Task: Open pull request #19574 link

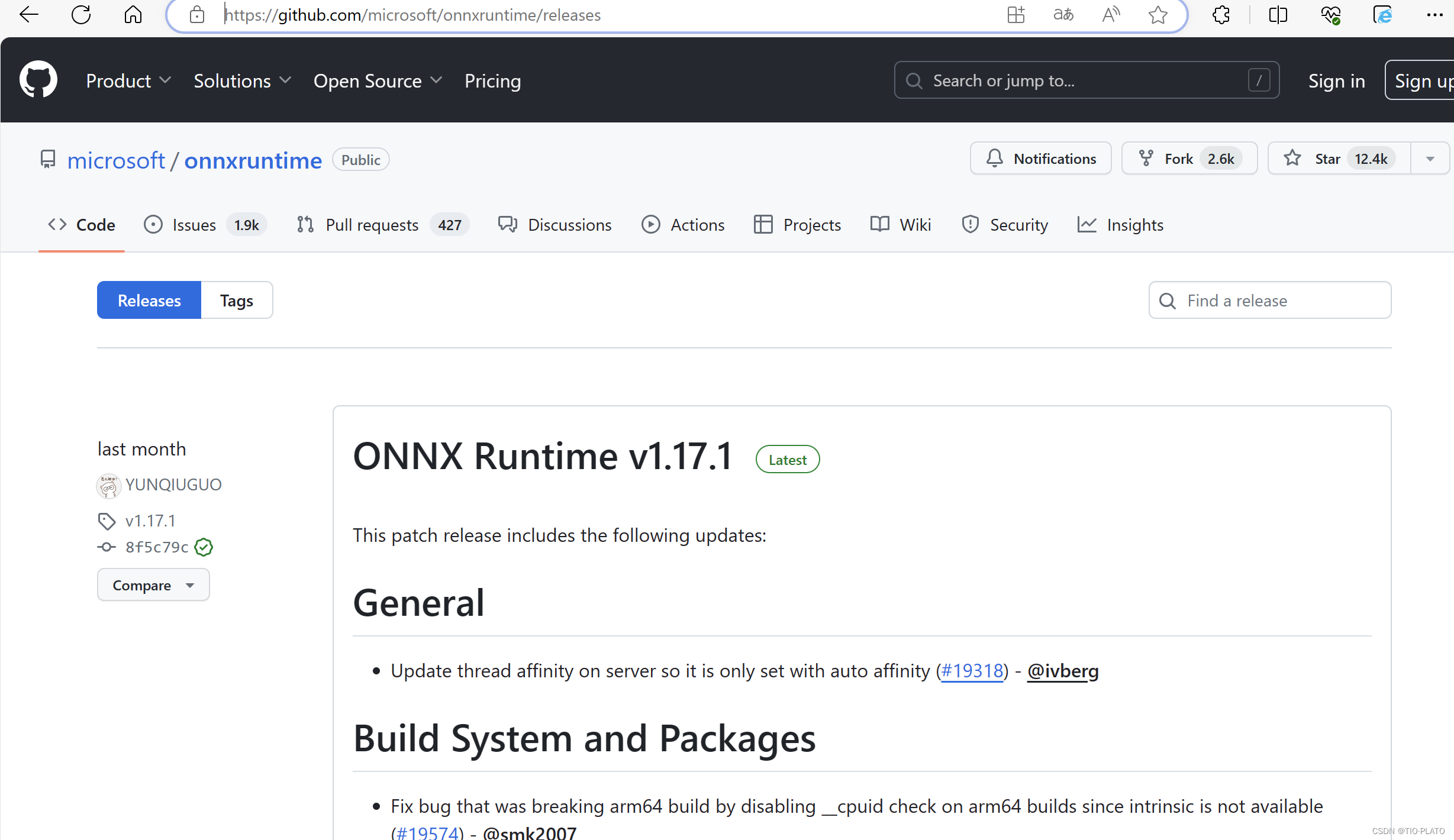Action: point(427,832)
